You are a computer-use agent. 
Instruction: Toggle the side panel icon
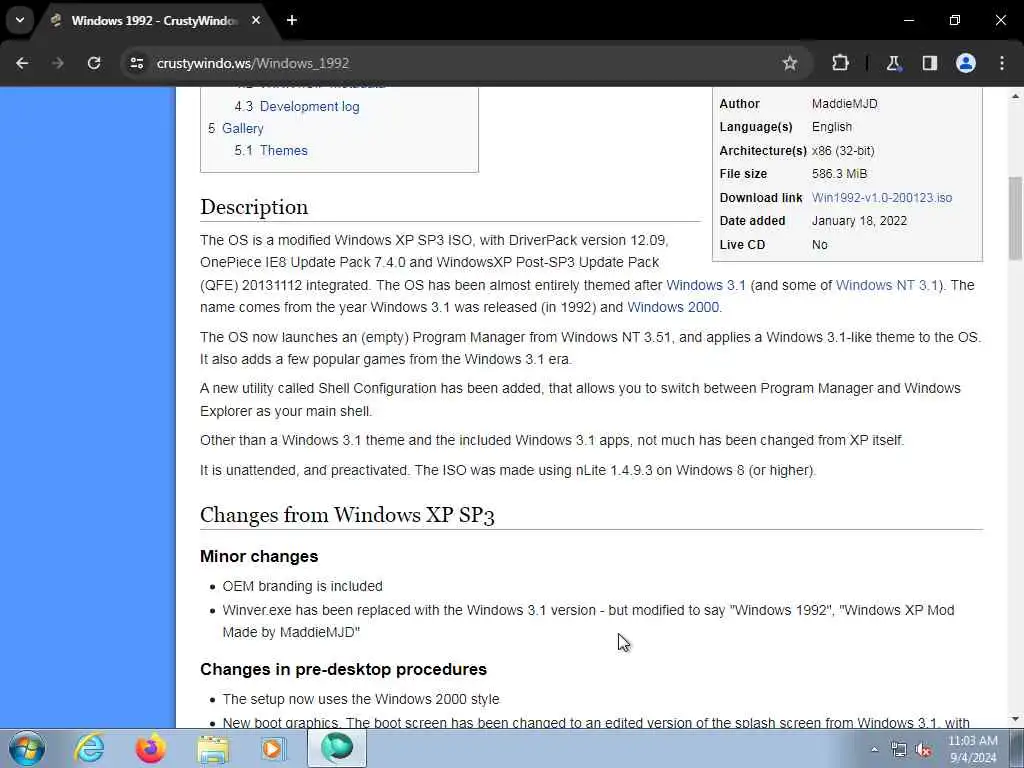coord(929,63)
